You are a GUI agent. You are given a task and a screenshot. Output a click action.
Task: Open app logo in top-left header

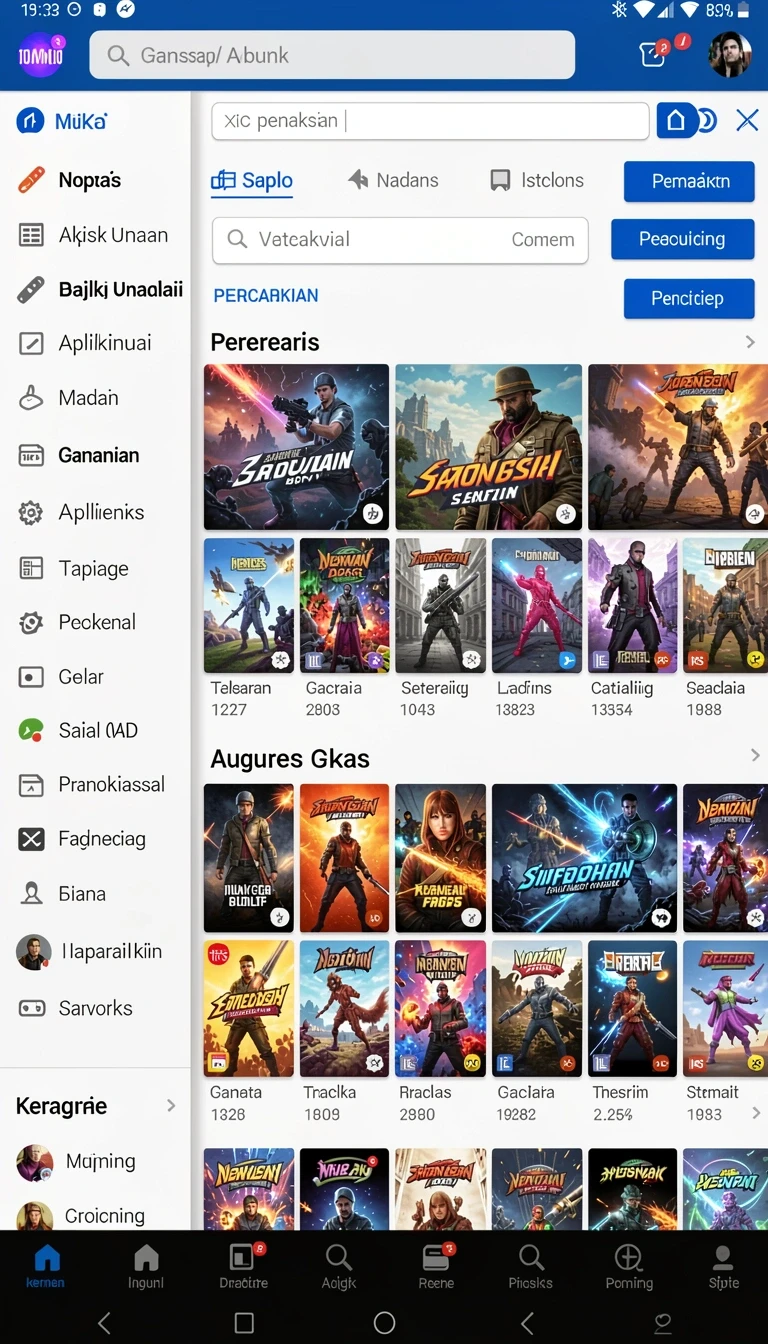(x=41, y=56)
